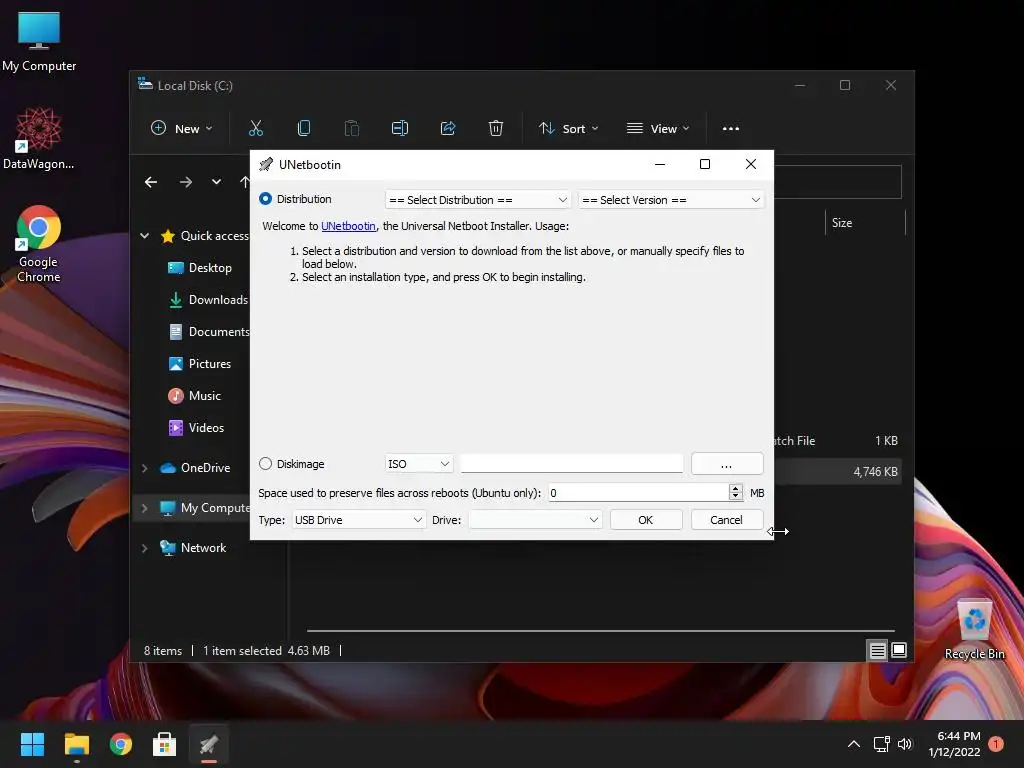Increase the persistence space value with up arrow
Viewport: 1024px width, 768px height.
(x=735, y=488)
